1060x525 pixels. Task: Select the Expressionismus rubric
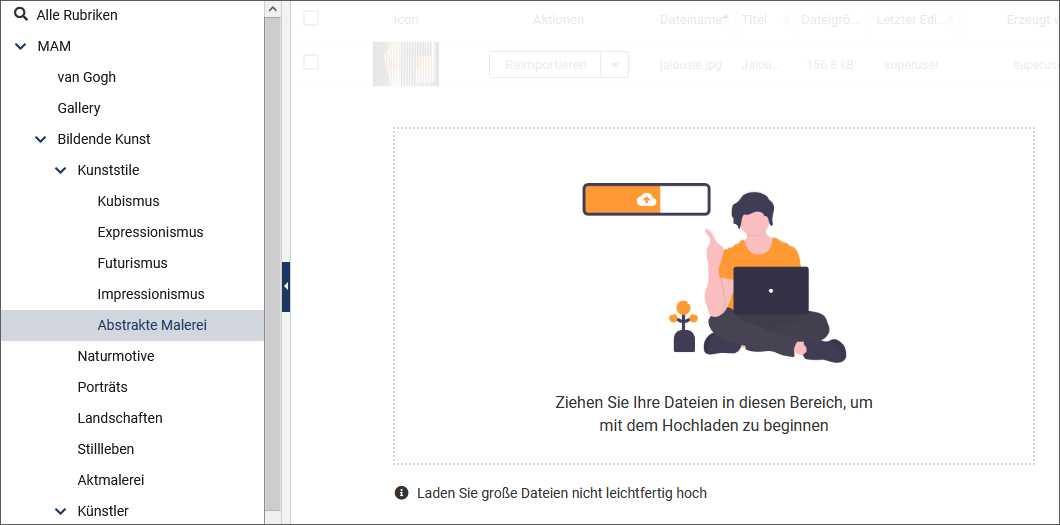(150, 232)
